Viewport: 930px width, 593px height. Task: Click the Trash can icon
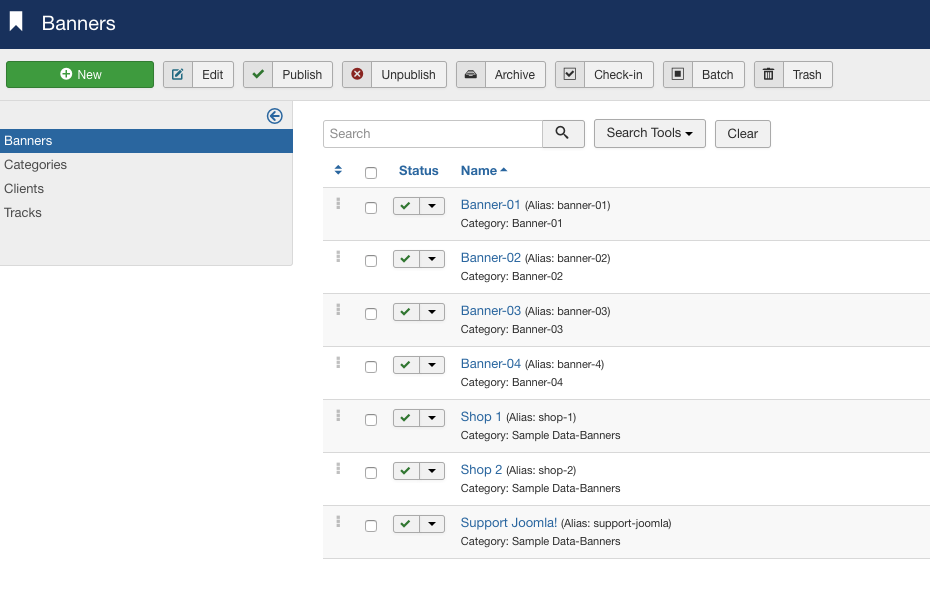pyautogui.click(x=768, y=75)
